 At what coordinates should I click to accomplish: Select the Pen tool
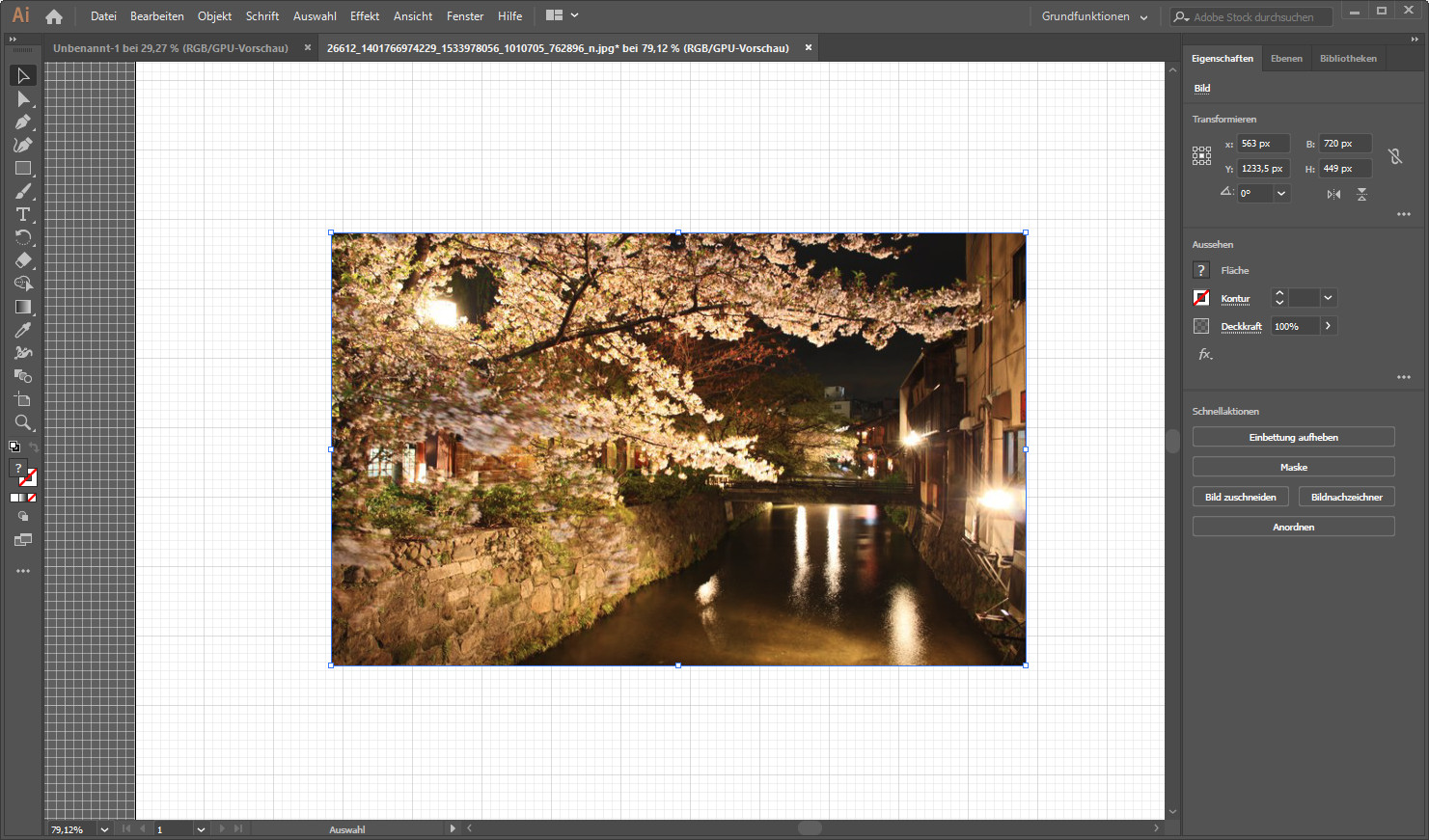23,122
